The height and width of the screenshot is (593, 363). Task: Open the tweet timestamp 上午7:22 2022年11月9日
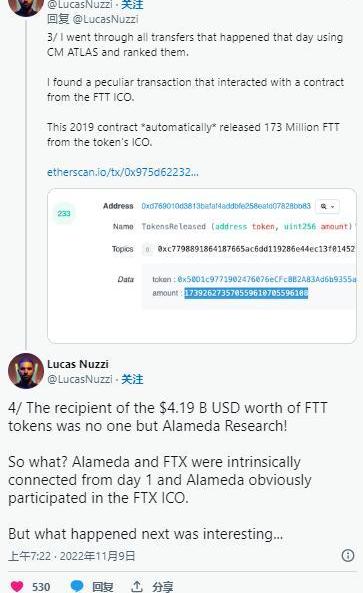click(x=71, y=556)
